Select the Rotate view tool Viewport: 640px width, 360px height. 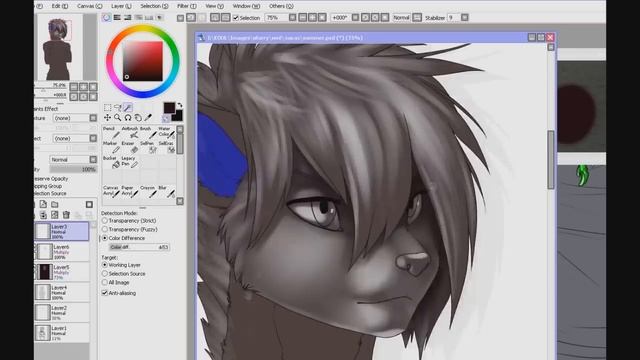(x=128, y=118)
